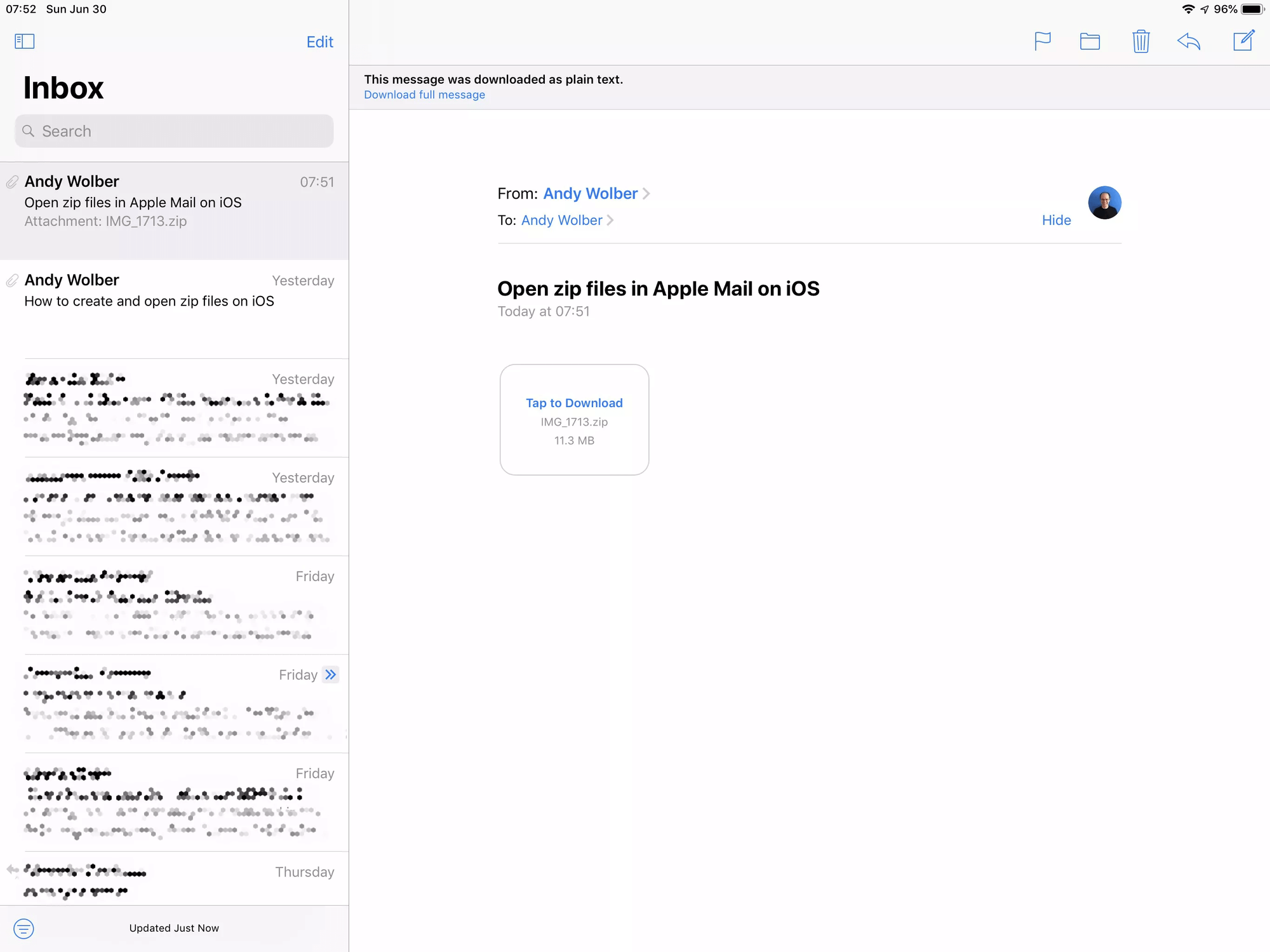Screen dimensions: 1270x952
Task: Click the 'Attachment: IMG_1713.zip' preview line
Action: [105, 221]
